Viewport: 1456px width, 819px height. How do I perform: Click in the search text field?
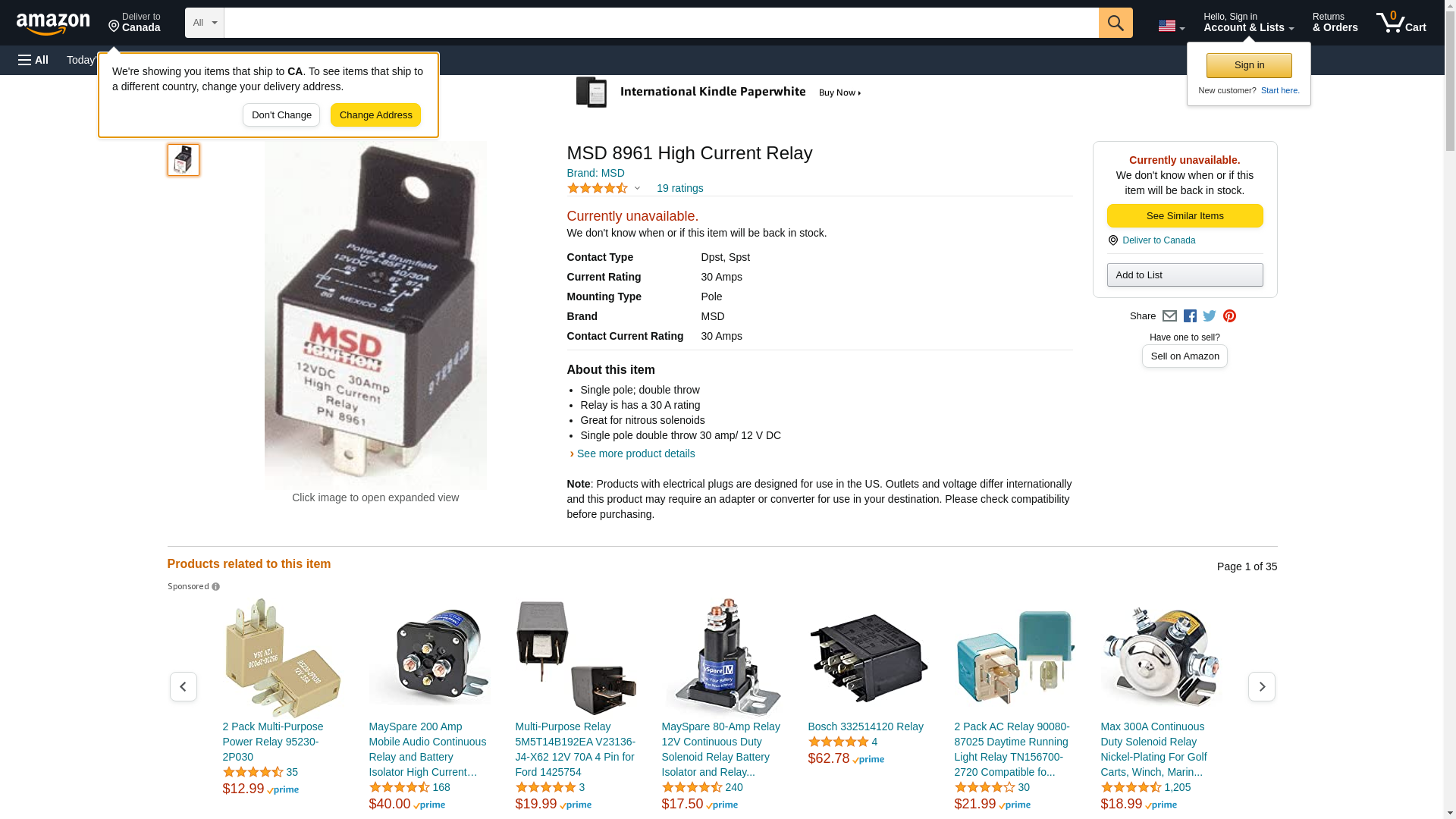point(661,23)
